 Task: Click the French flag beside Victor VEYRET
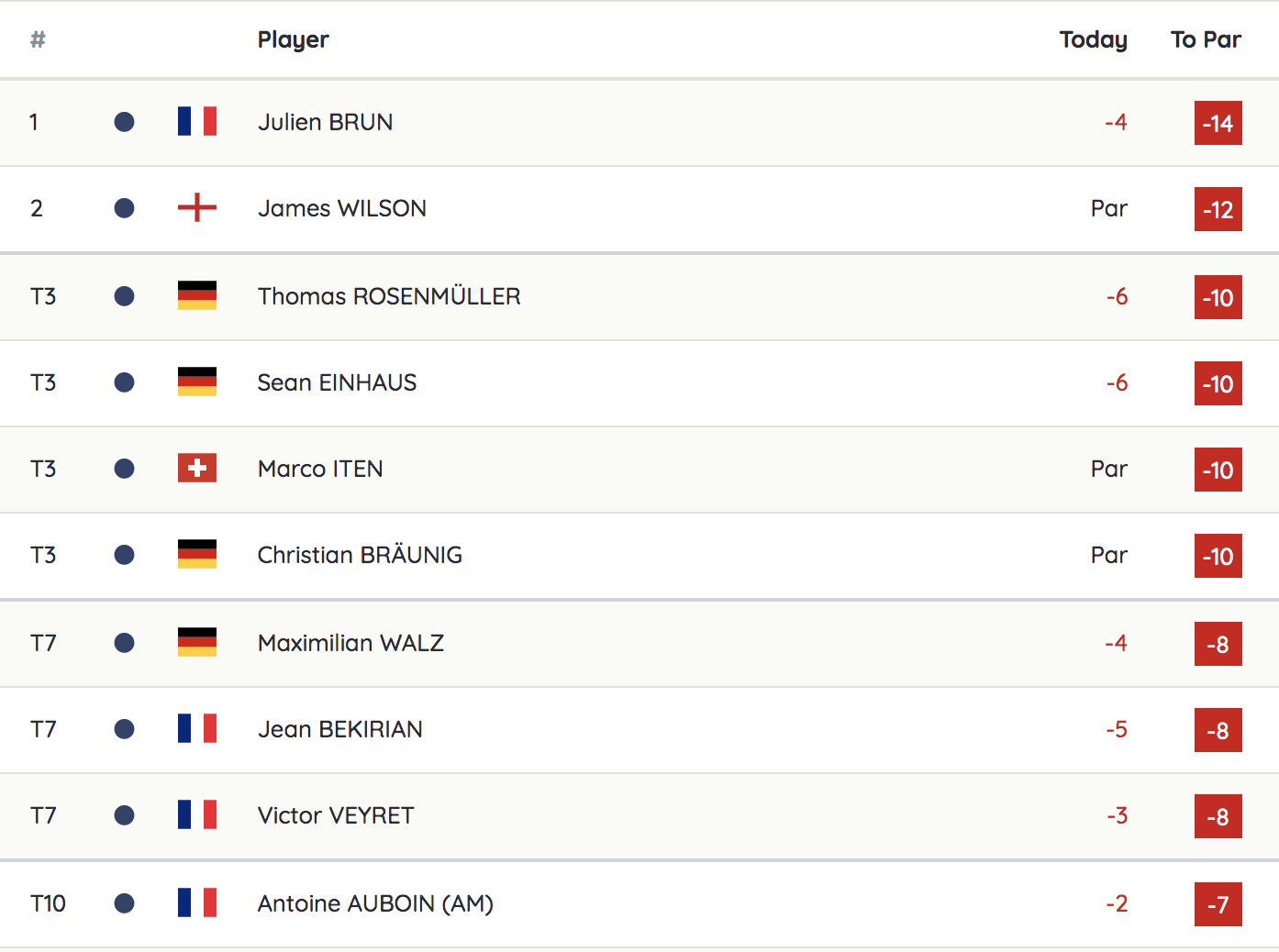(197, 815)
